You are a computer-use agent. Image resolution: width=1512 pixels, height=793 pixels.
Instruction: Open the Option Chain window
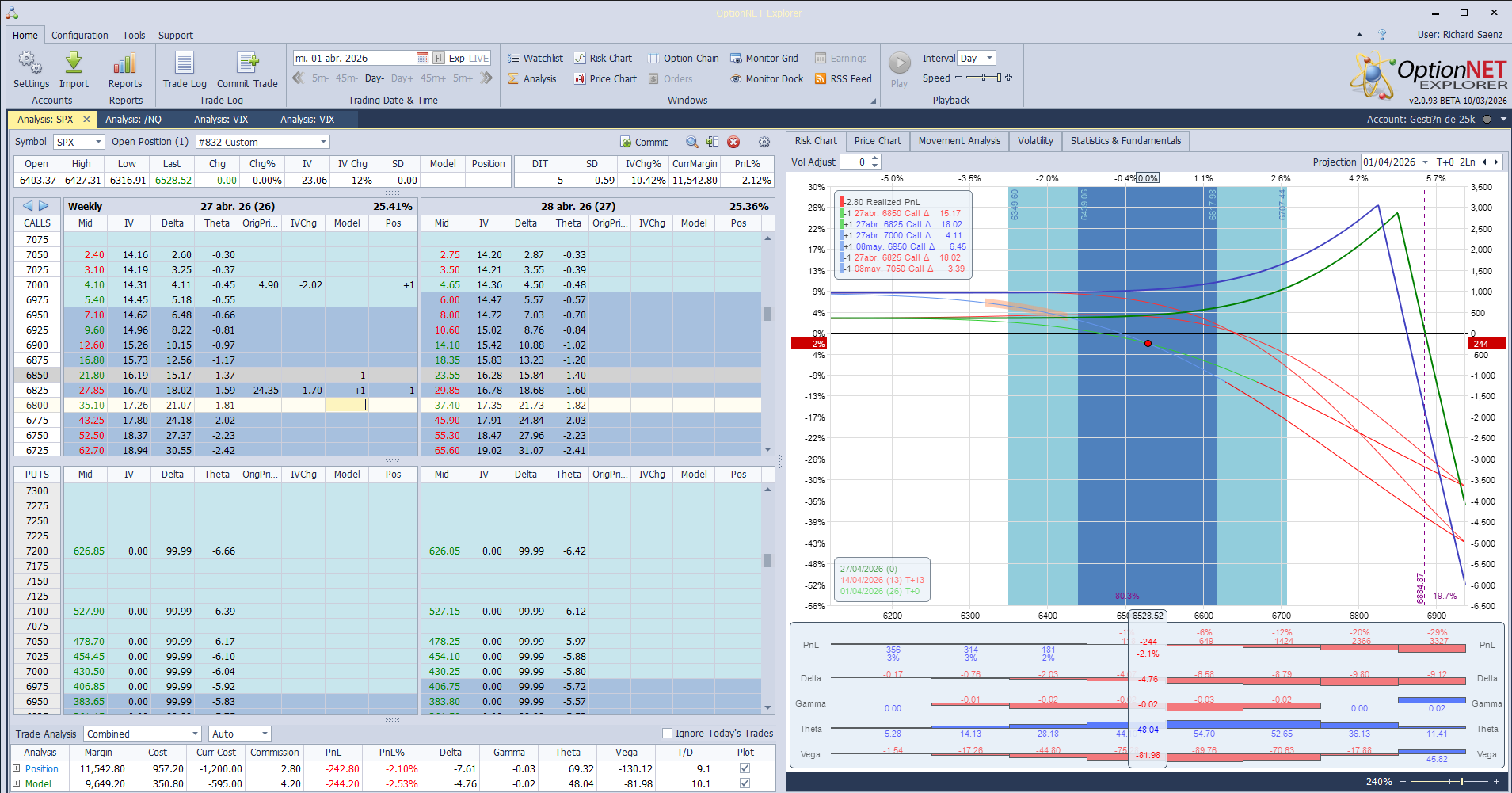683,58
